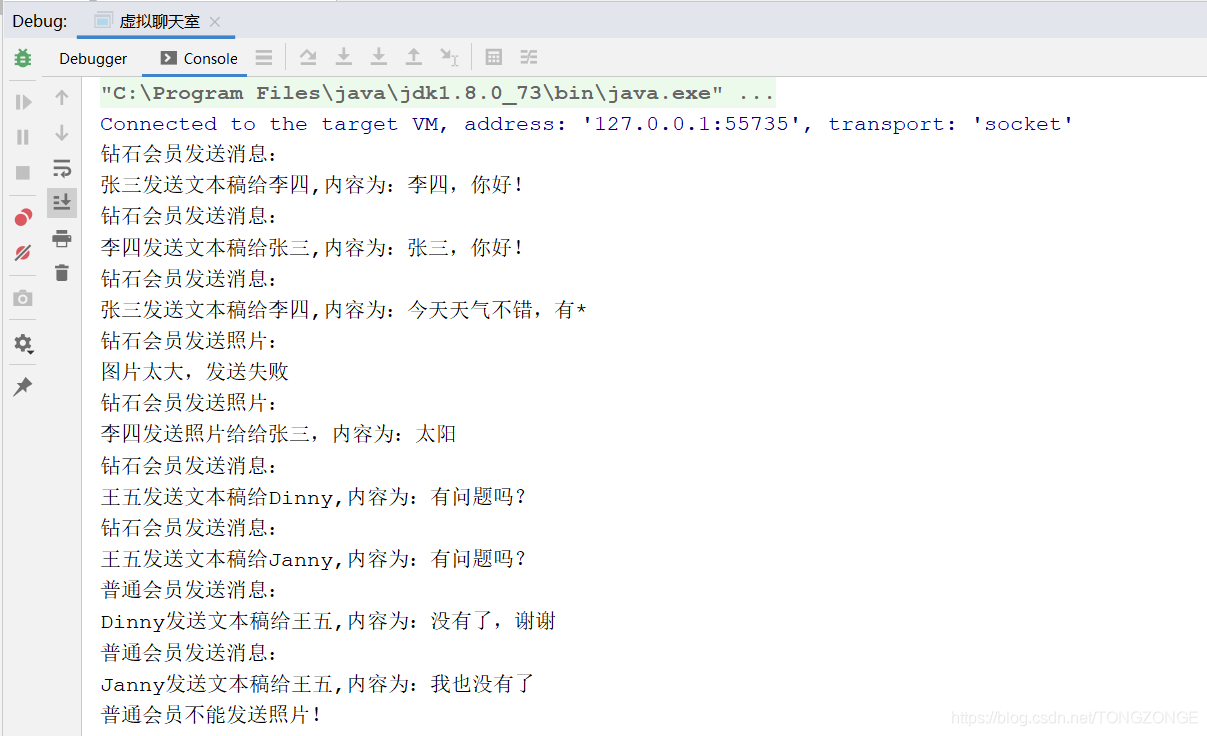This screenshot has height=736, width=1207.
Task: Click the up arrow in console gutter
Action: (x=62, y=98)
